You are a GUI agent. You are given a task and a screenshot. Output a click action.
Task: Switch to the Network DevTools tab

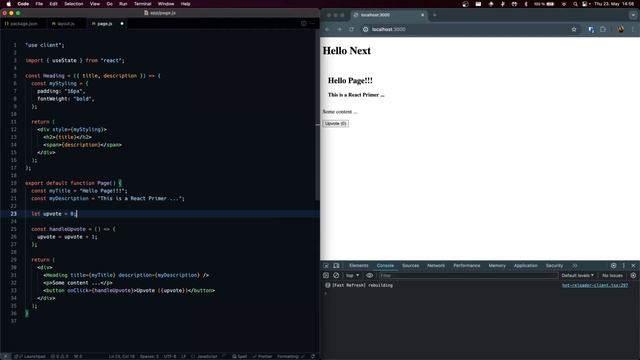coord(436,266)
